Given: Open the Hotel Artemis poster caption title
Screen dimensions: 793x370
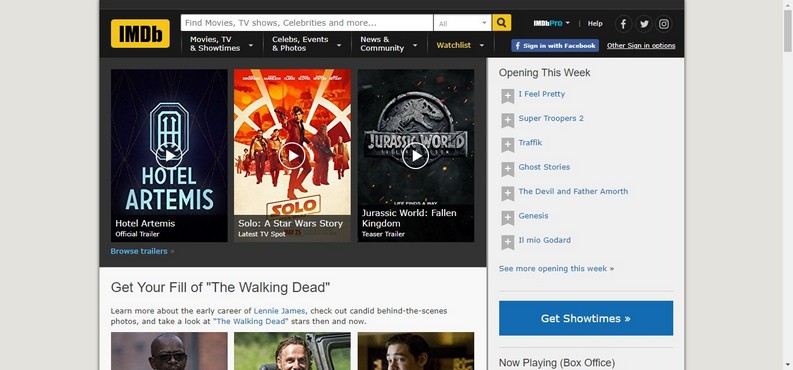Looking at the screenshot, I should click(x=145, y=223).
